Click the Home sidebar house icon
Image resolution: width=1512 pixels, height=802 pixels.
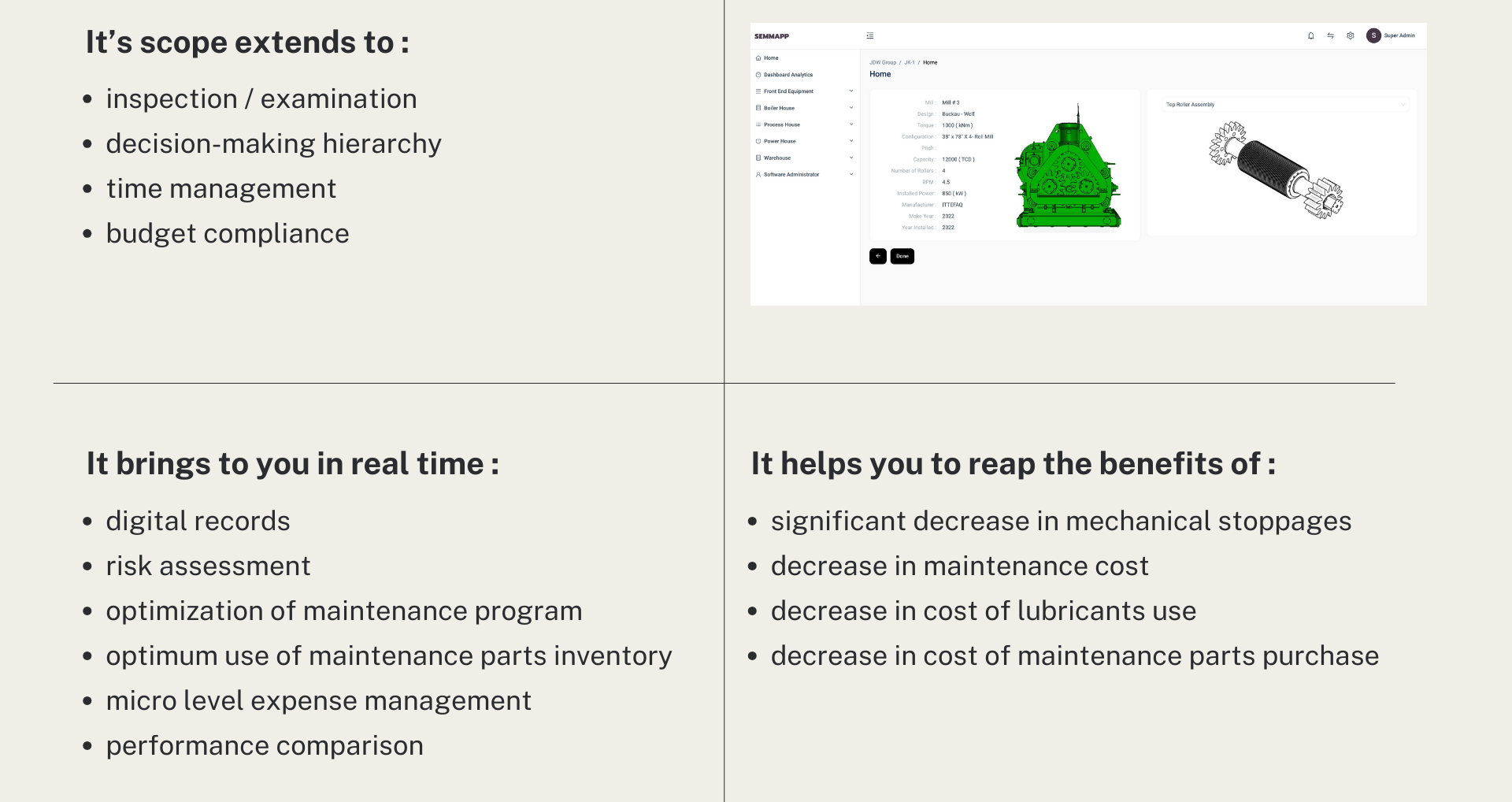pyautogui.click(x=758, y=58)
